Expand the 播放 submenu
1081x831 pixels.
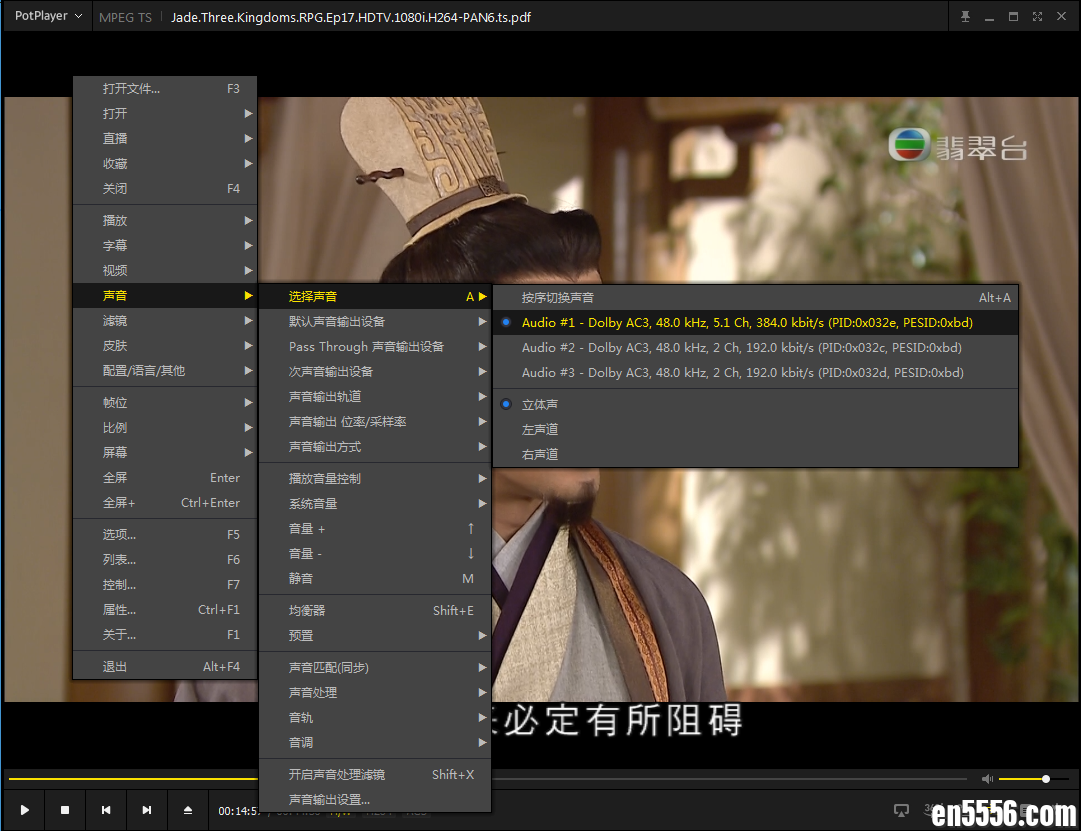point(165,220)
